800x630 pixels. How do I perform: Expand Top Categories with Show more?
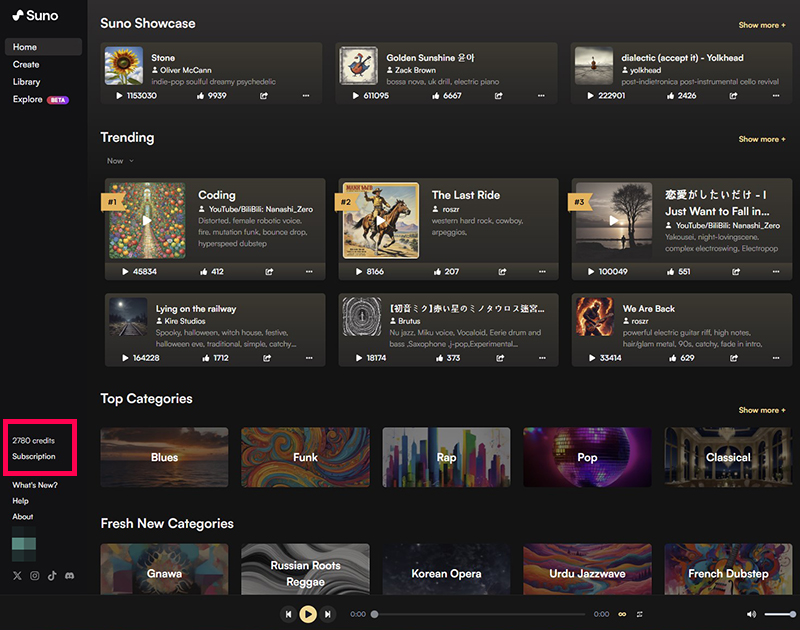[x=762, y=410]
